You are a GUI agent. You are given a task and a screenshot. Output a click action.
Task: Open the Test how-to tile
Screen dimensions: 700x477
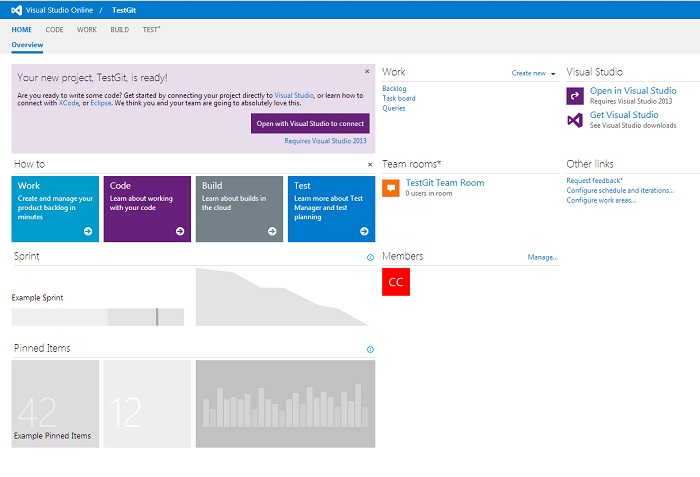pos(331,209)
